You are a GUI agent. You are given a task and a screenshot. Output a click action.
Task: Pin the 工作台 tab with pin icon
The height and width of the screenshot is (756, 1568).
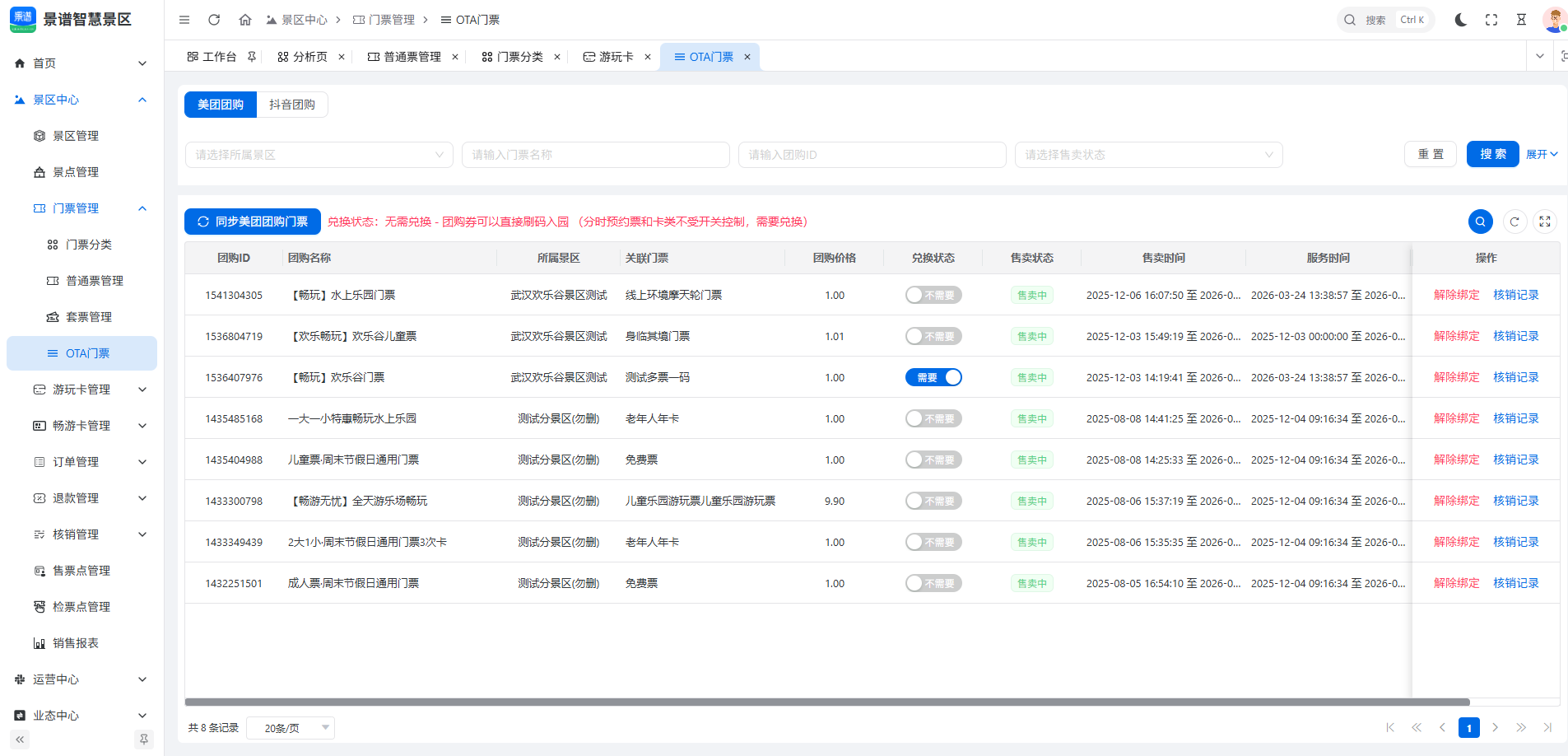click(252, 57)
